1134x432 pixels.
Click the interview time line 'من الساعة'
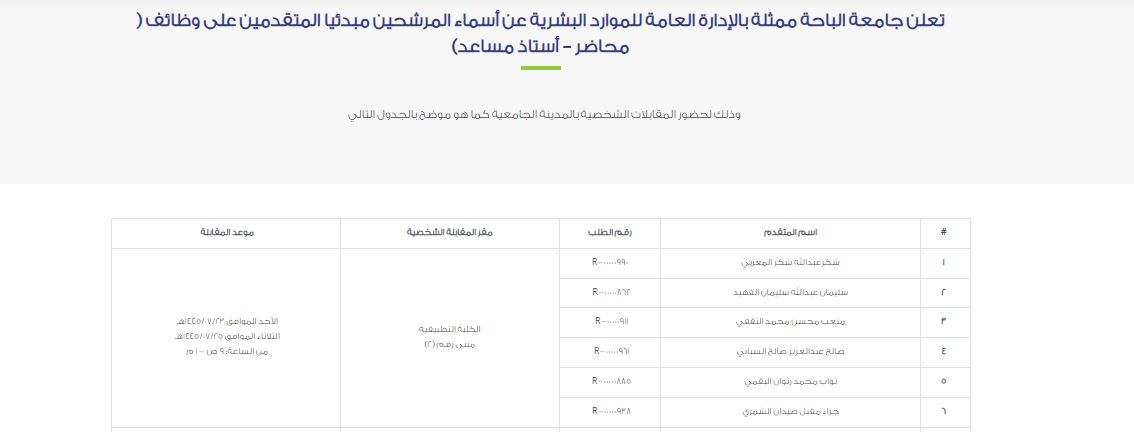pos(225,351)
